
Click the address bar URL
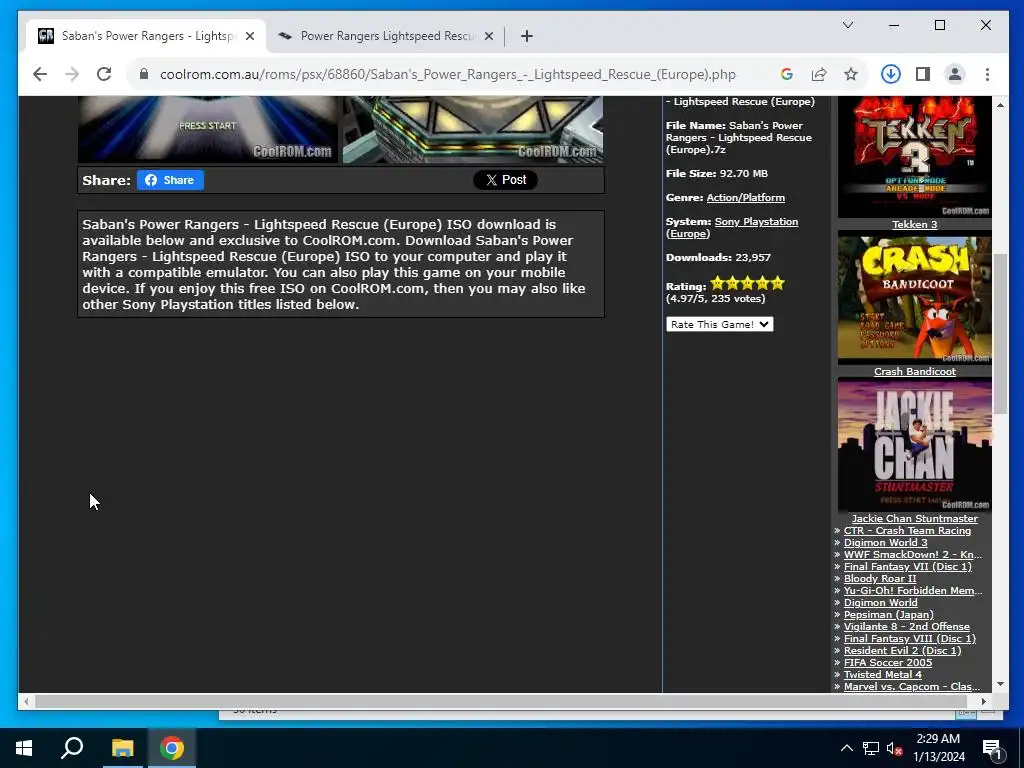pos(448,74)
